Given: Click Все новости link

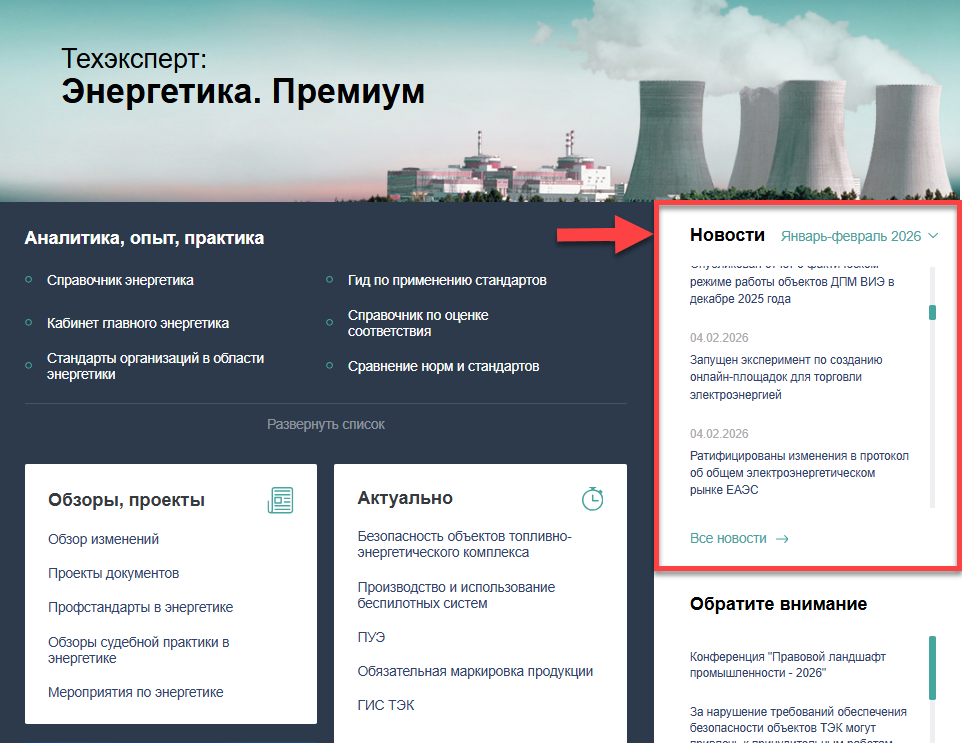Looking at the screenshot, I should point(728,539).
